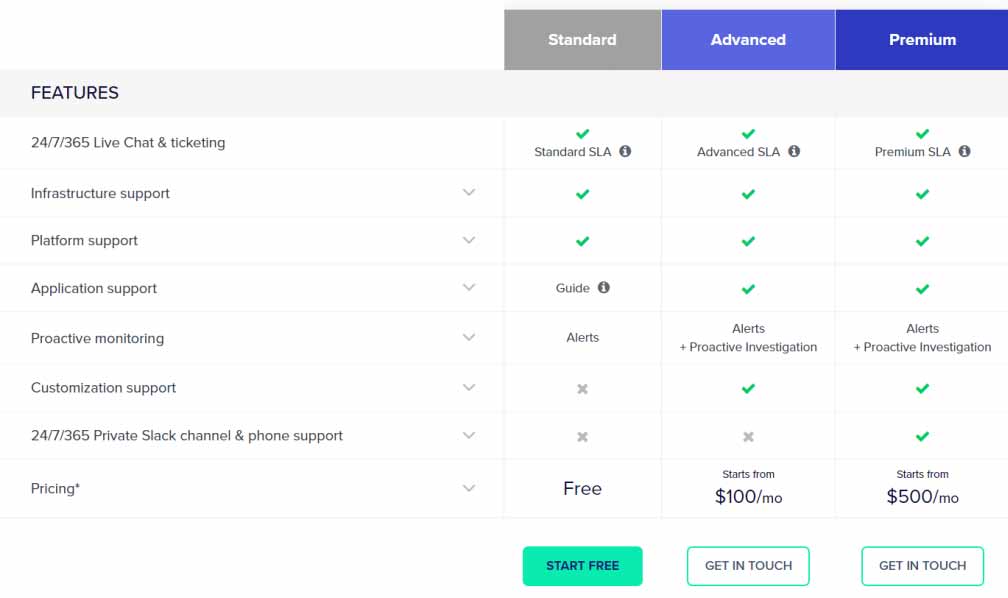Click the Infrastructure support checkmark under Standard
1008x598 pixels.
(582, 192)
